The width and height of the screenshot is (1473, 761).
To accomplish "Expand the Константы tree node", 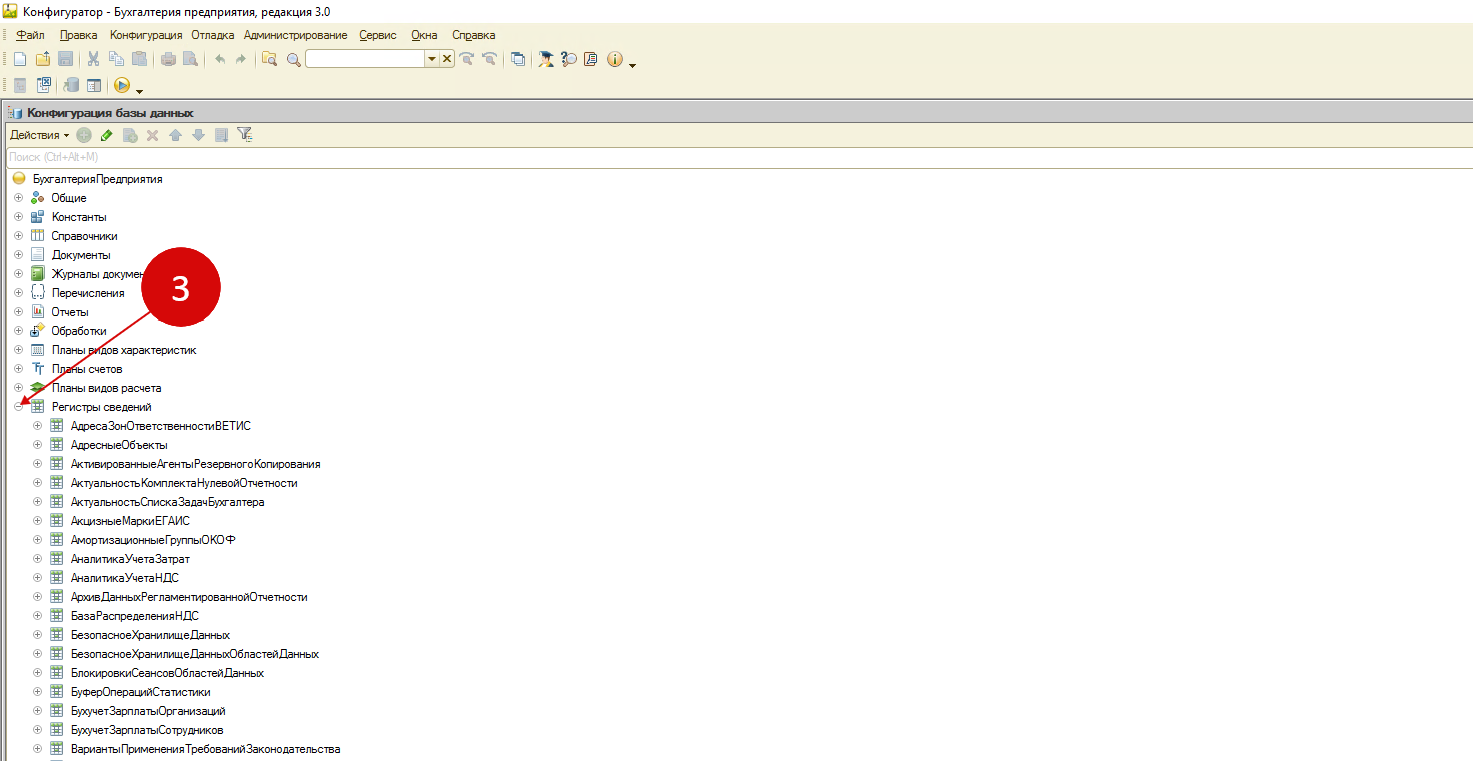I will (18, 217).
